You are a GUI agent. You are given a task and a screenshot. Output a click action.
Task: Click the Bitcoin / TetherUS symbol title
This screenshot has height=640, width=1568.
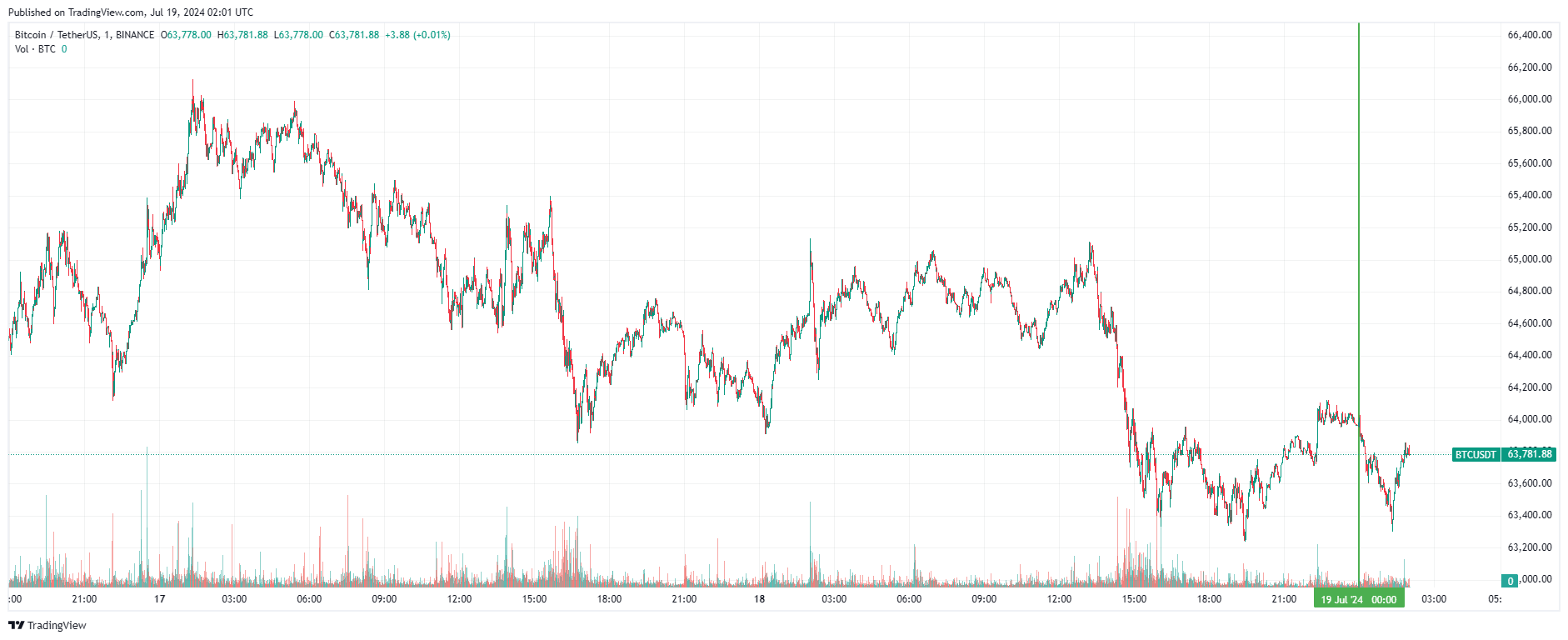(57, 35)
